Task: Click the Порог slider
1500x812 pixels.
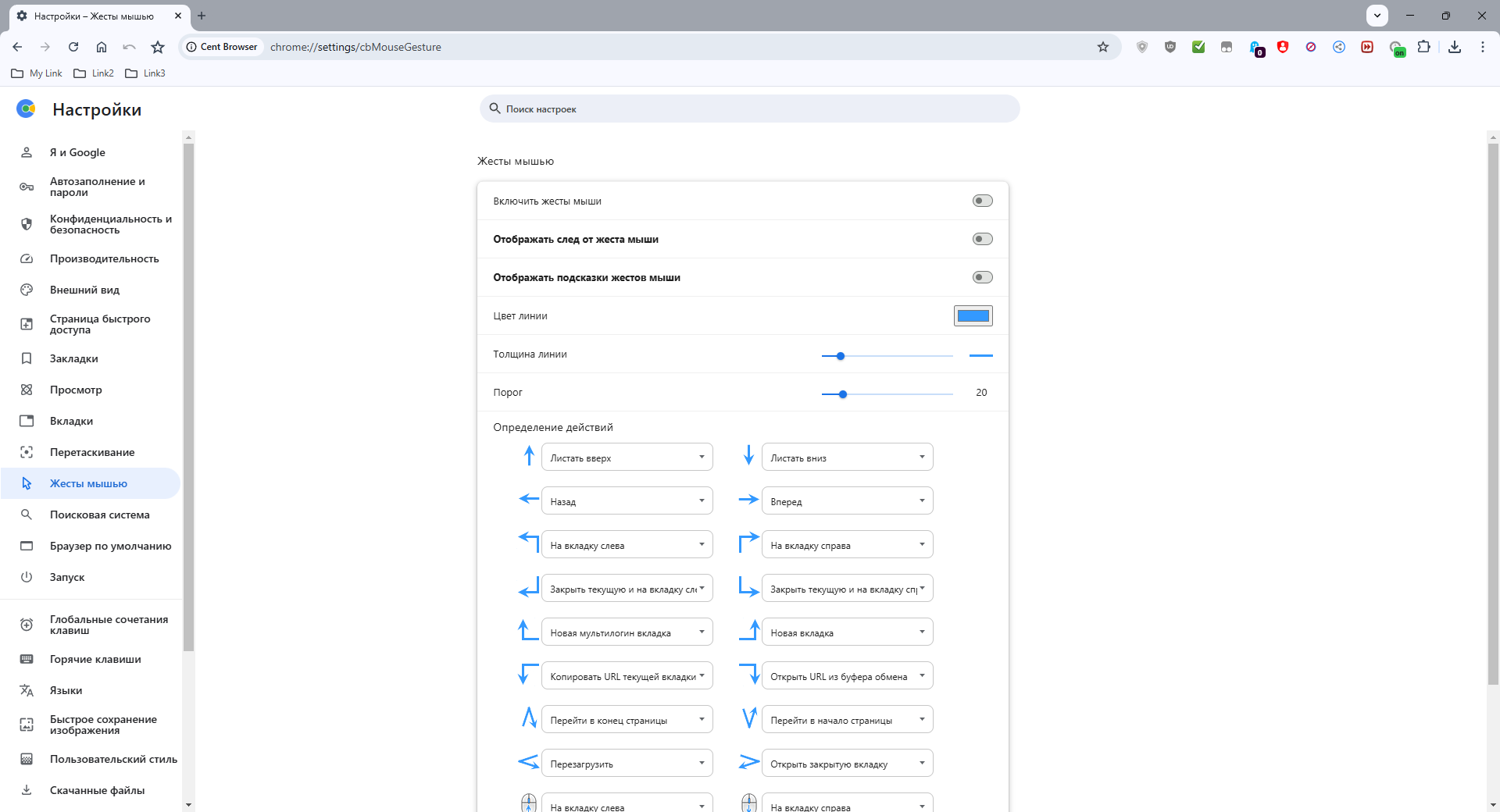Action: (x=887, y=394)
